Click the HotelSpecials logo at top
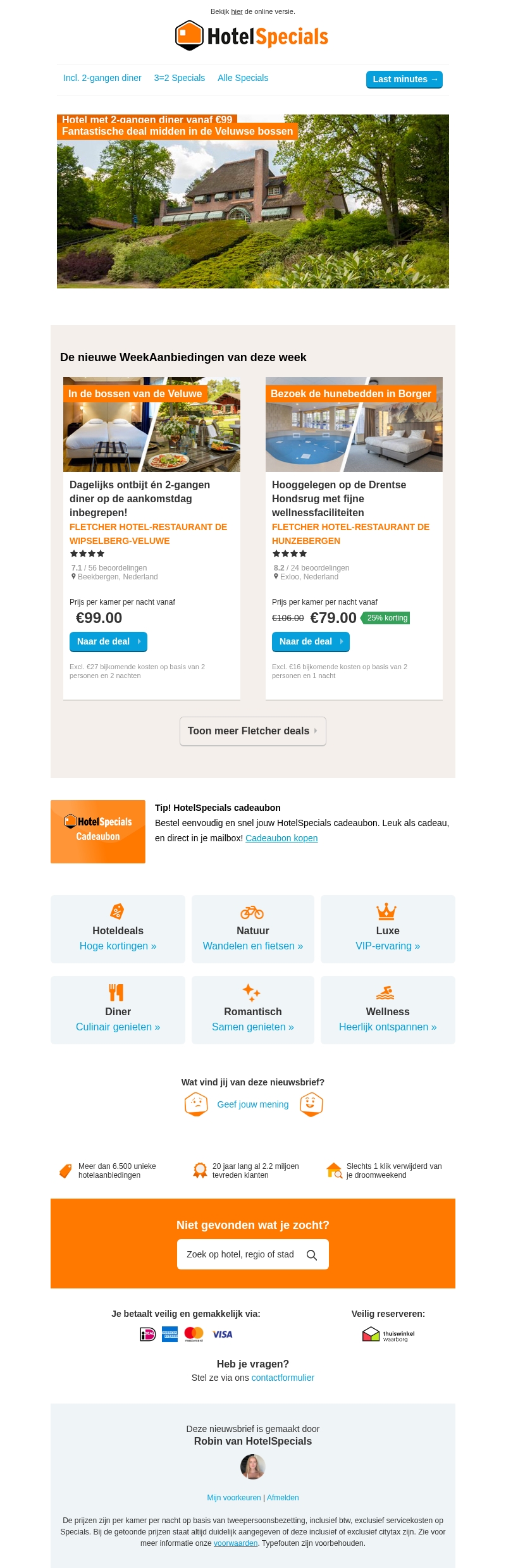Screen dimensions: 506x1568 (252, 36)
